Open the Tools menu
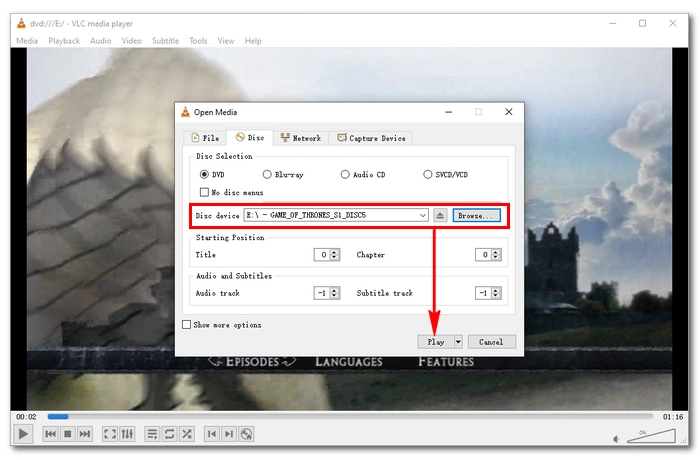 click(198, 41)
